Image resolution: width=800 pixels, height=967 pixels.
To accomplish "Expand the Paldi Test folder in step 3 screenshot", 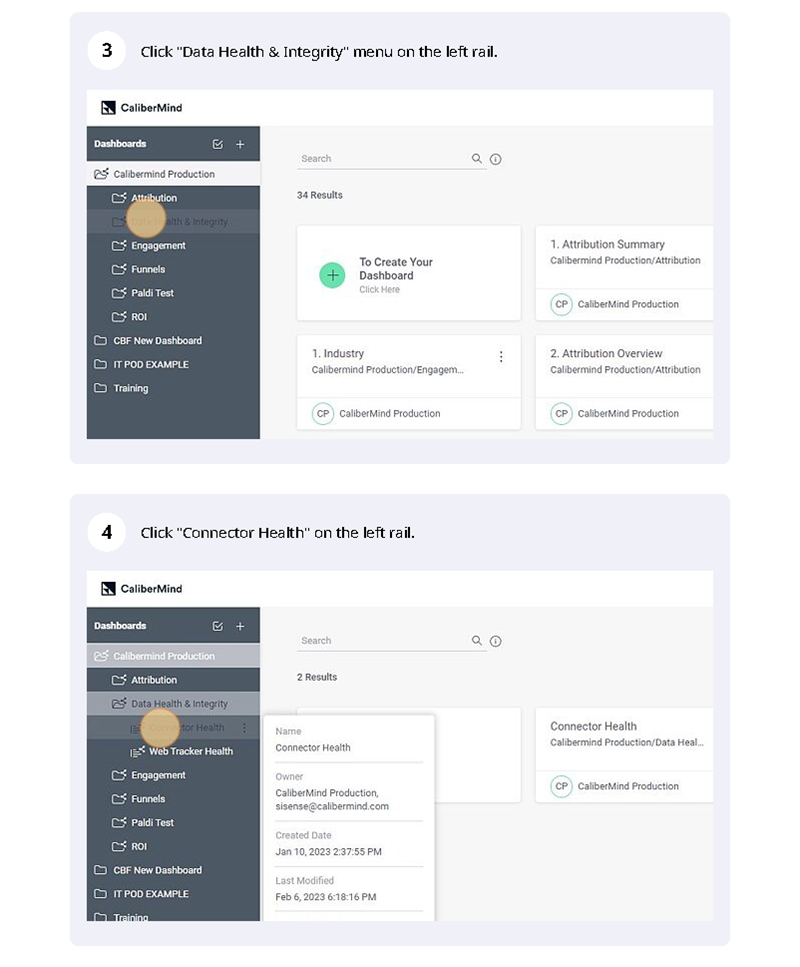I will 173,293.
